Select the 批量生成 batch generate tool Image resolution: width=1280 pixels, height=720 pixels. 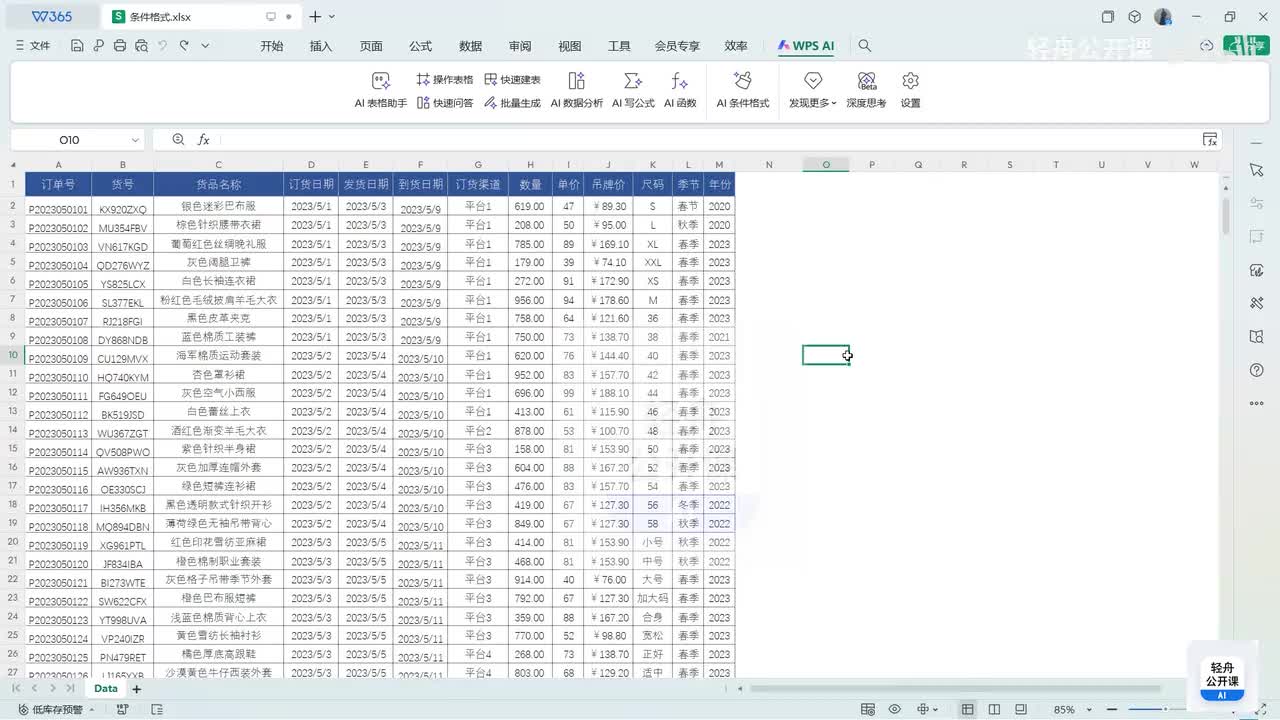[x=512, y=103]
